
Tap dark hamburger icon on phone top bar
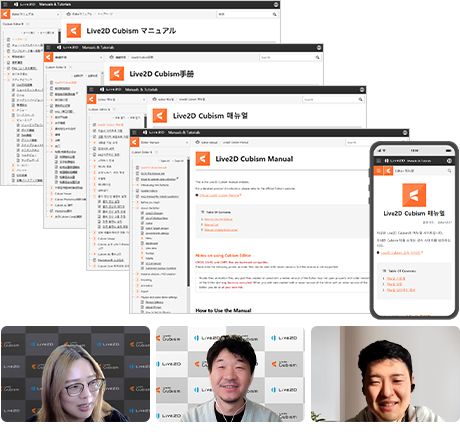coord(378,161)
